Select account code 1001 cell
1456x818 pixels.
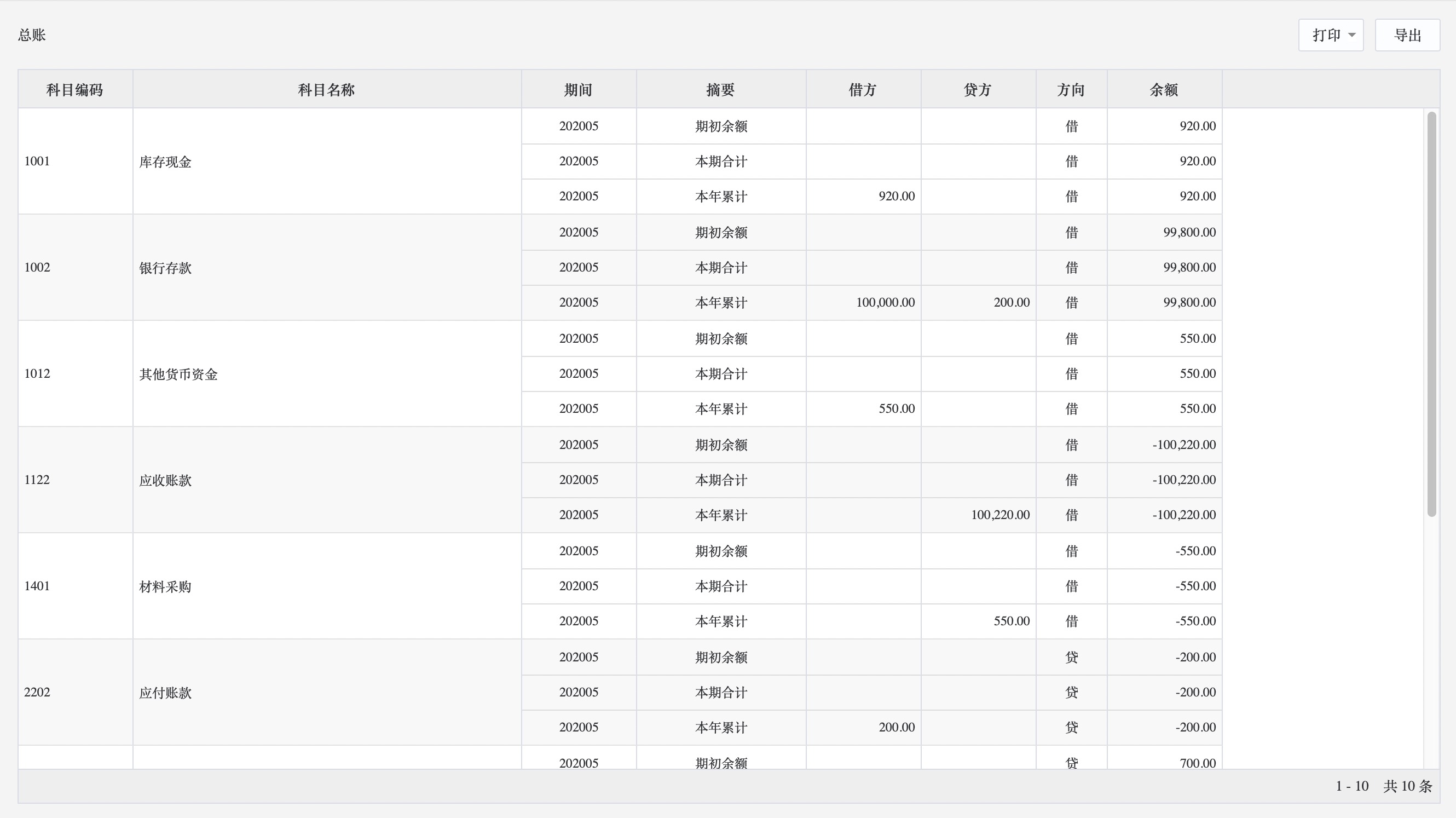(x=75, y=161)
